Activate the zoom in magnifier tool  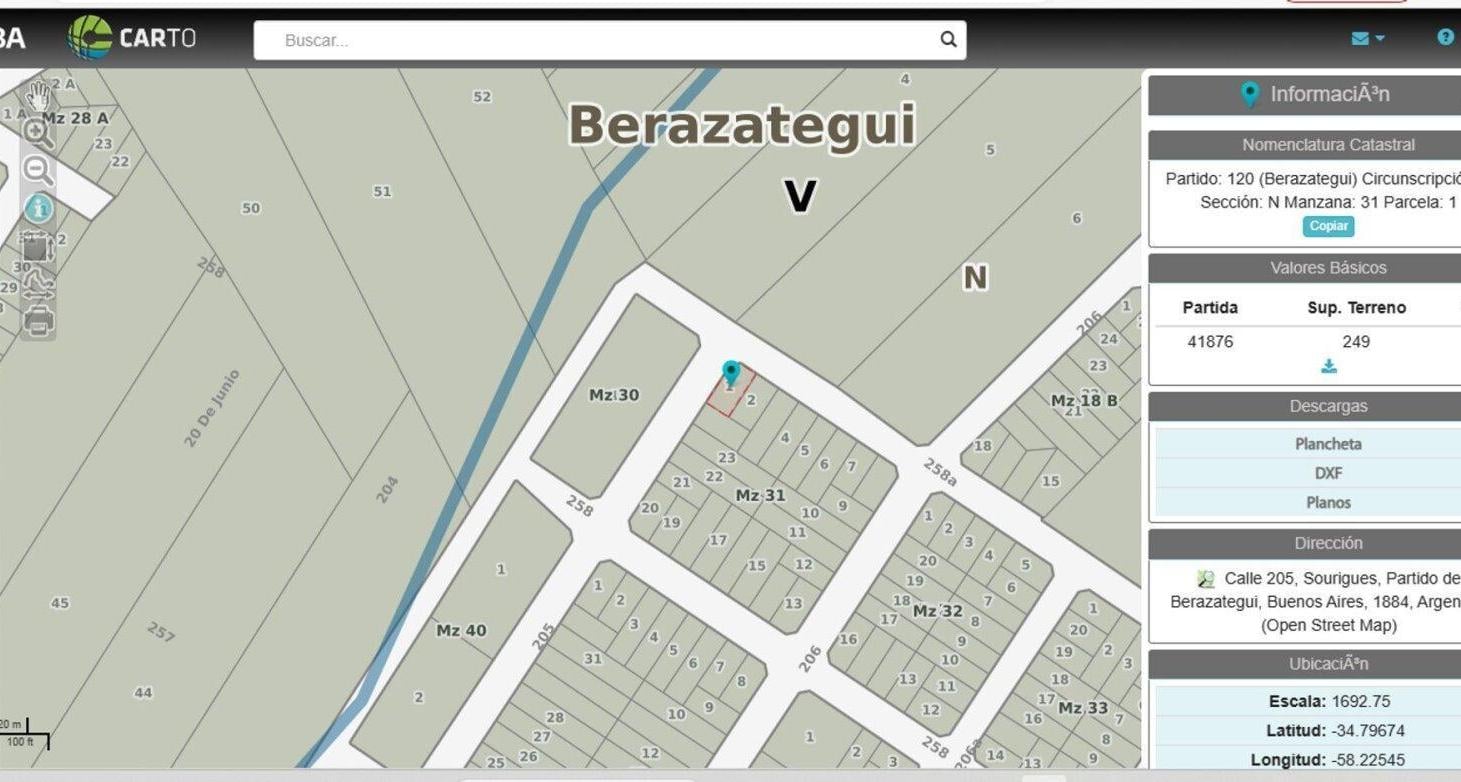coord(38,133)
